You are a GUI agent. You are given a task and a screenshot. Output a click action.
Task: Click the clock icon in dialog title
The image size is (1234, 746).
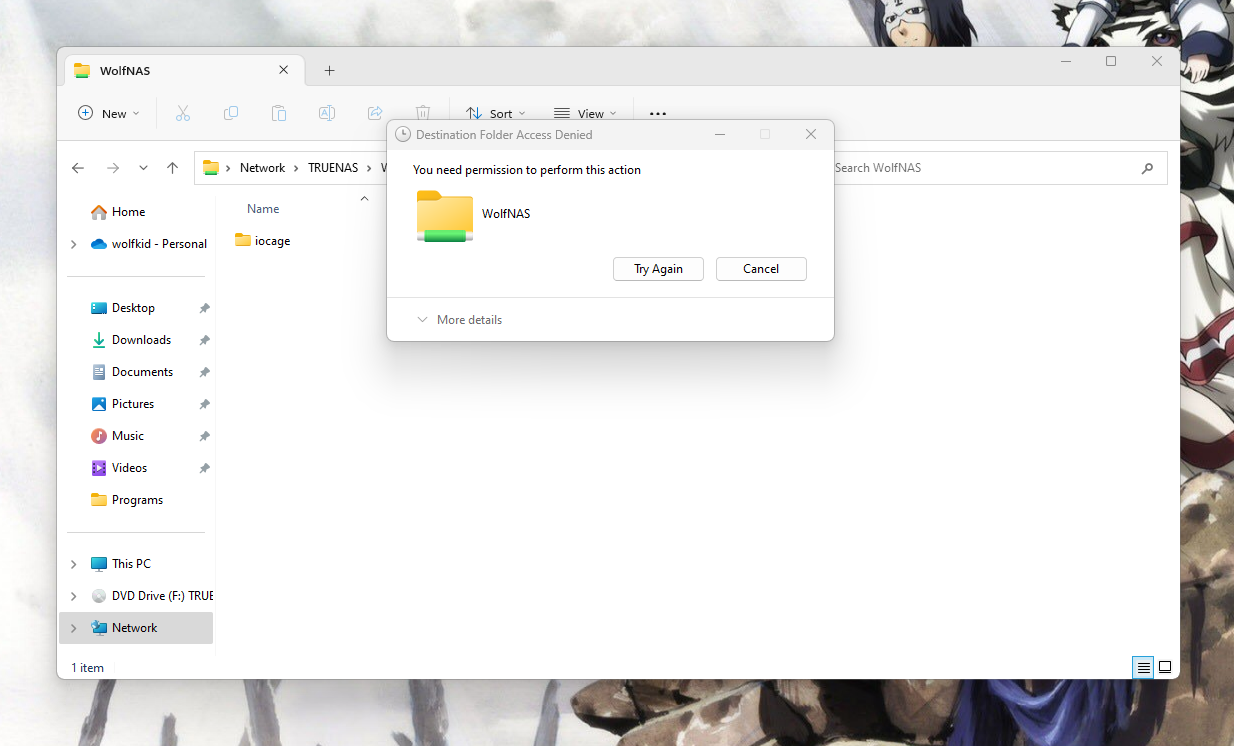(x=403, y=134)
